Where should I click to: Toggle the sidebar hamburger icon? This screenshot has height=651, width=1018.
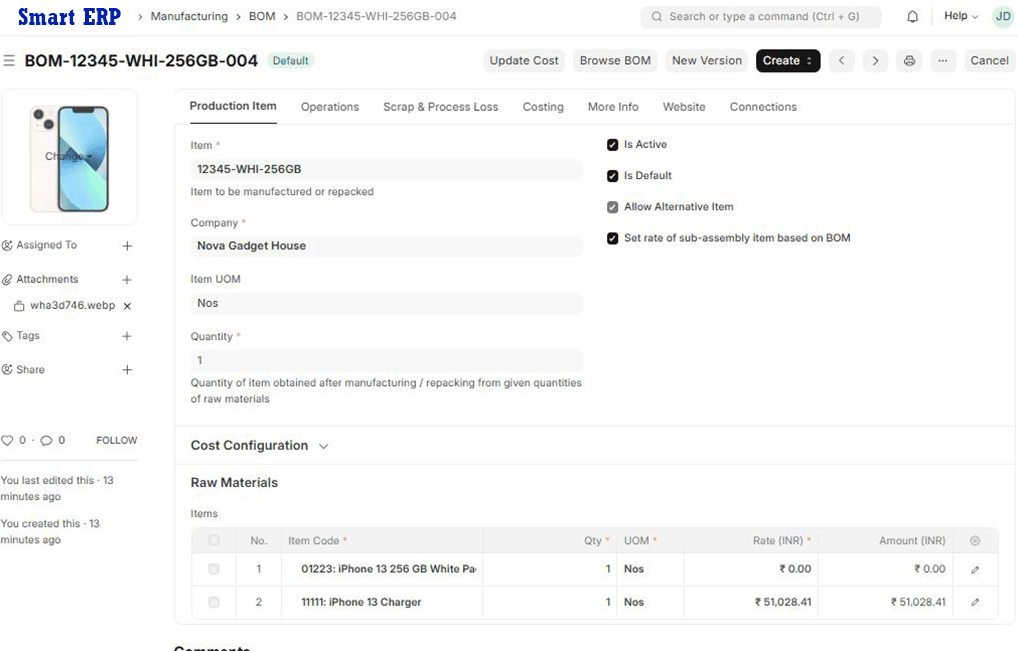(9, 61)
